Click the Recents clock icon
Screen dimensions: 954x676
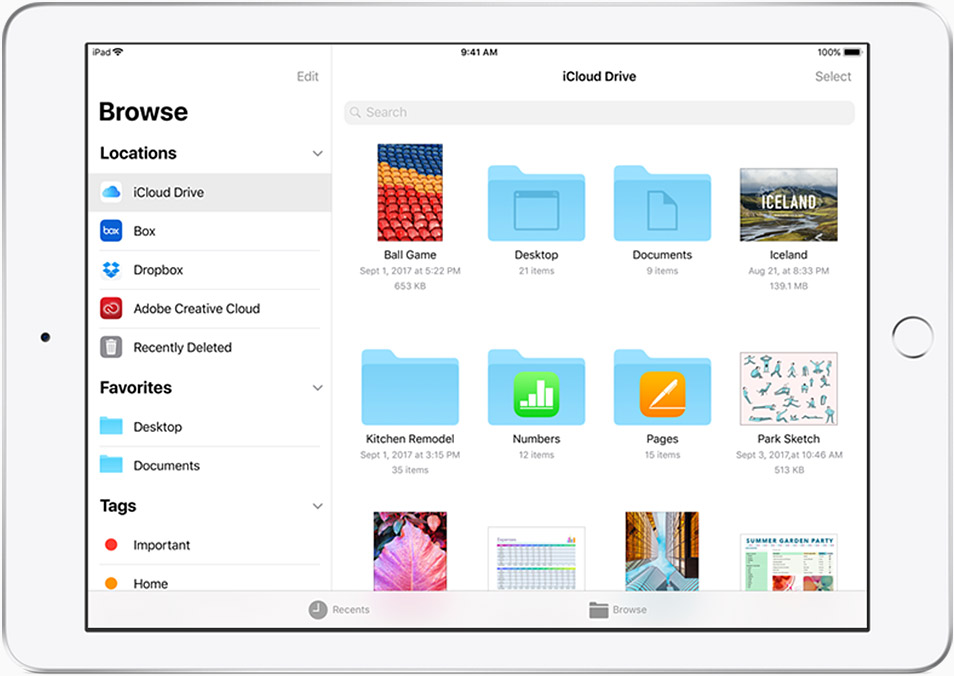pos(318,610)
